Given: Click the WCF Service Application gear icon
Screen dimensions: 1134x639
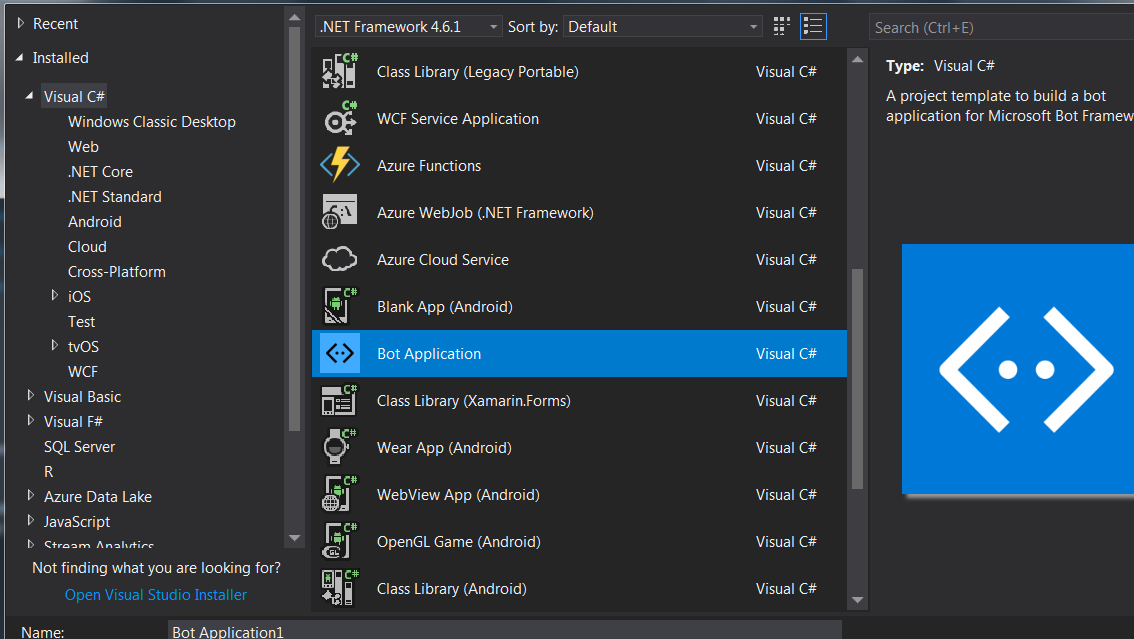Looking at the screenshot, I should point(339,119).
